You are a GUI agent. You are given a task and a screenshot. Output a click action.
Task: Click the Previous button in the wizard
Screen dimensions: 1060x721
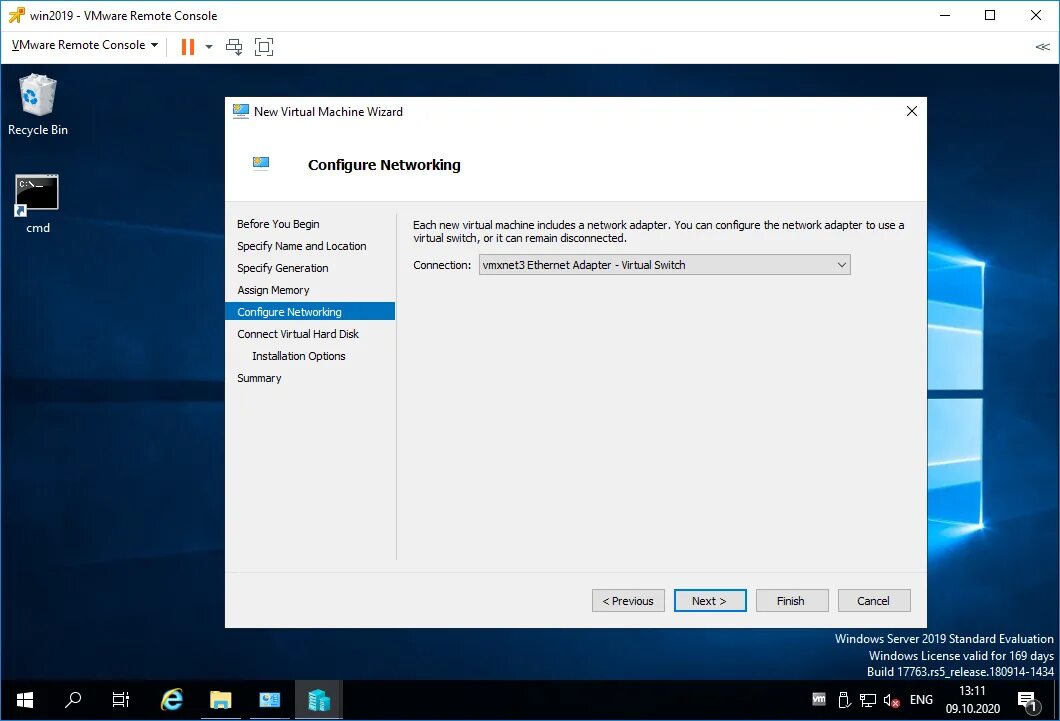coord(628,601)
